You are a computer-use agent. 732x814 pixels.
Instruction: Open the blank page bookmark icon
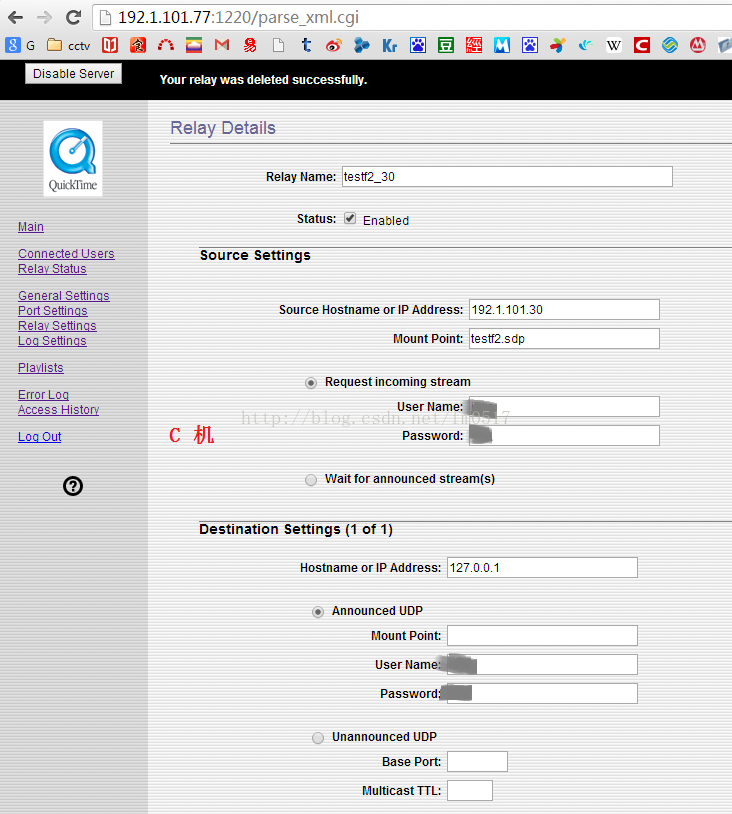coord(278,46)
